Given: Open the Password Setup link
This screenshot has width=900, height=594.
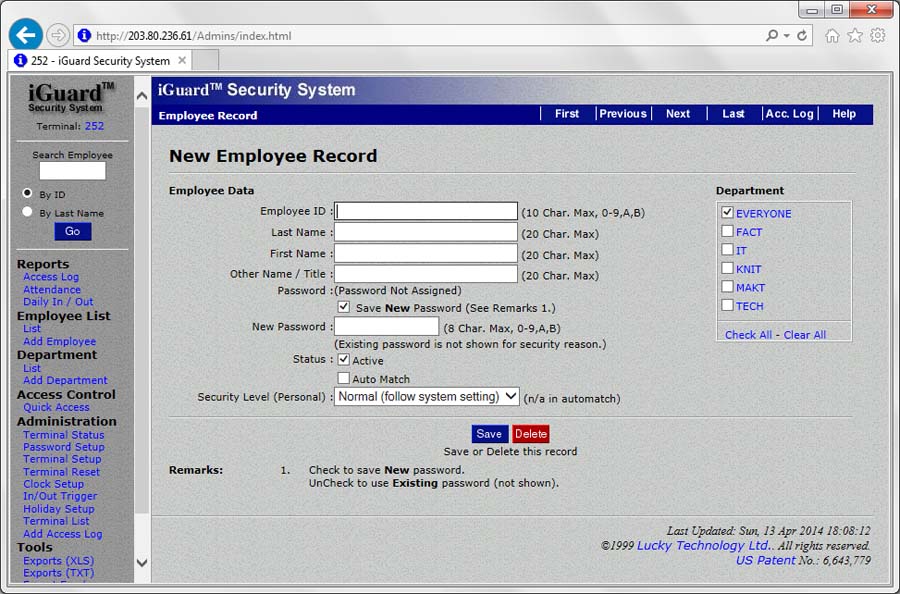Looking at the screenshot, I should (64, 447).
